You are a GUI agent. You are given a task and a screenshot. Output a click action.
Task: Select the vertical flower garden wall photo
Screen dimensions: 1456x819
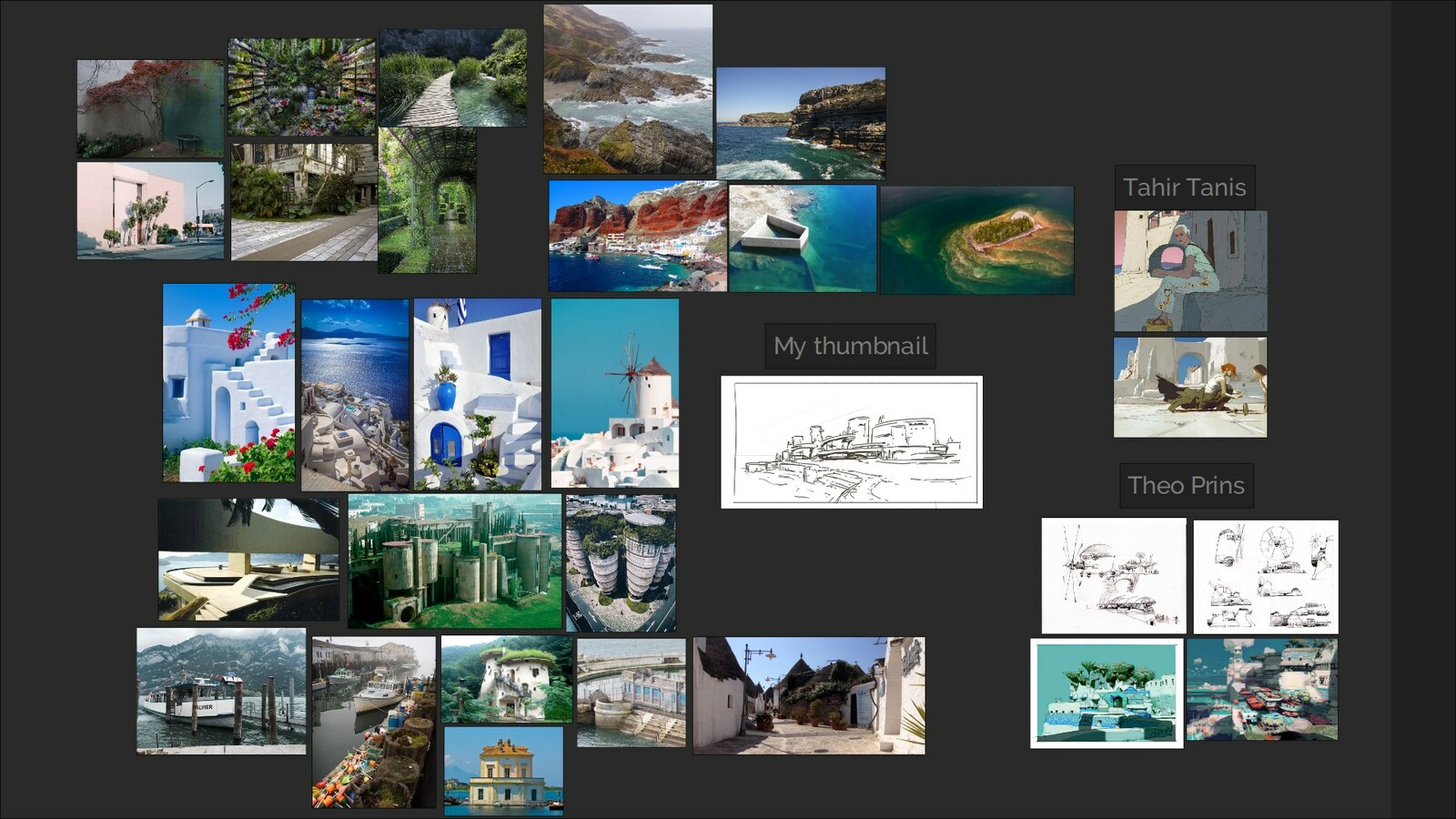[x=302, y=87]
